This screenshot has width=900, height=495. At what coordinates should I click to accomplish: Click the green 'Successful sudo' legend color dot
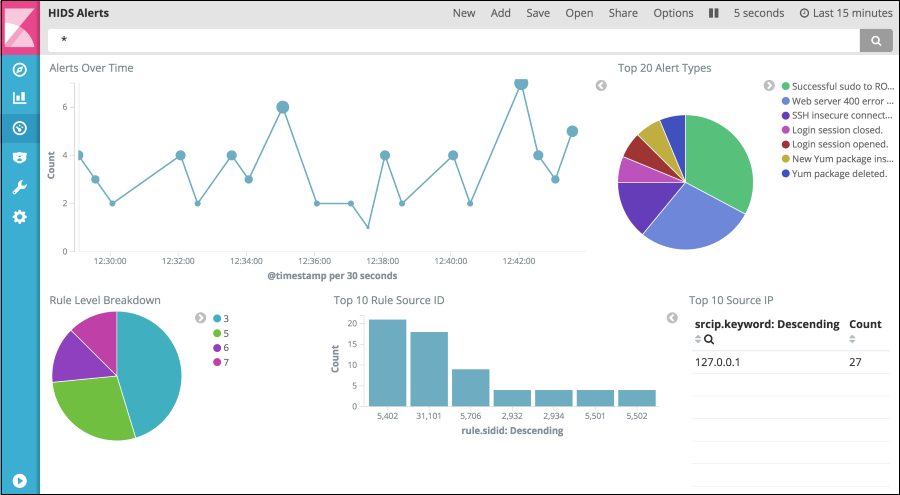tap(786, 87)
